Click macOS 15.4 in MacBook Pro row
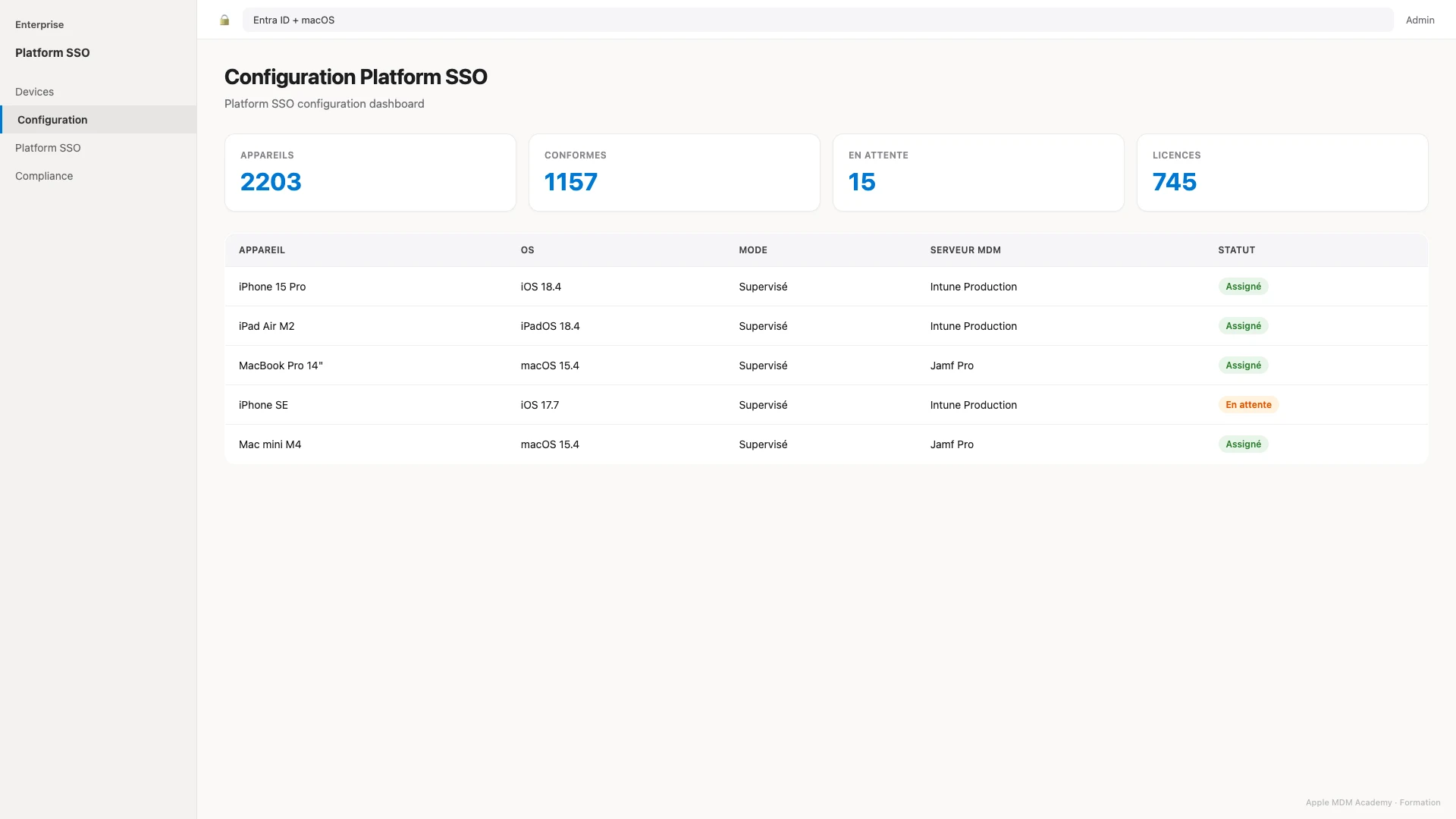This screenshot has height=819, width=1456. 550,366
